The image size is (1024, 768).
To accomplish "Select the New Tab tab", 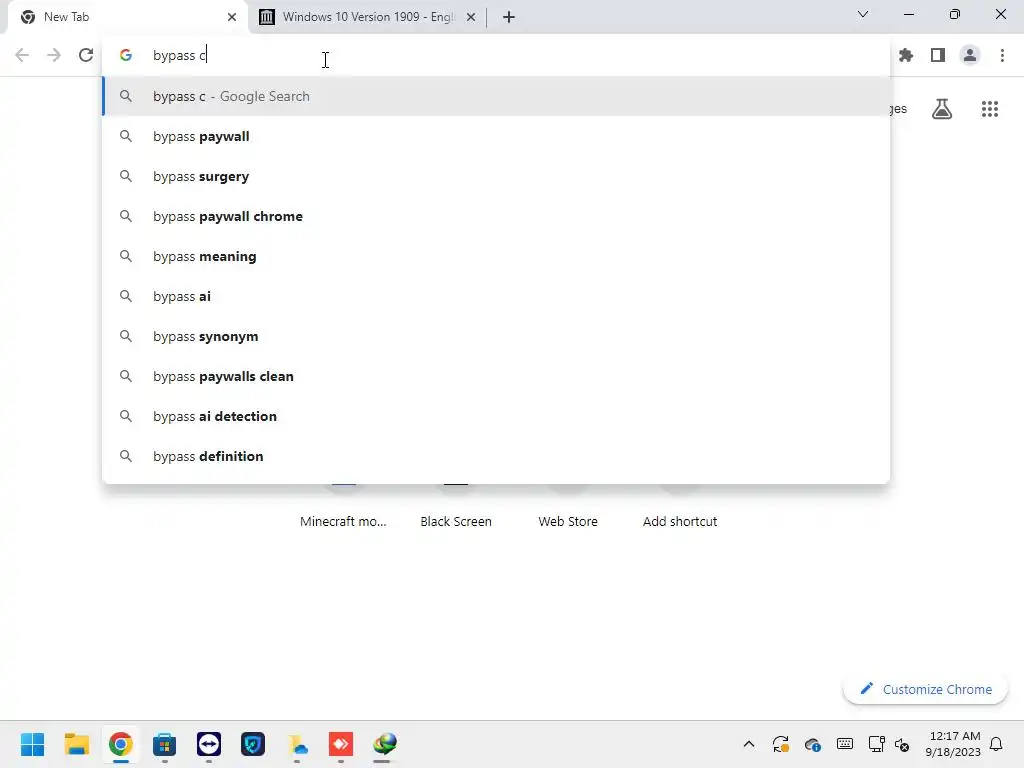I will pyautogui.click(x=128, y=17).
